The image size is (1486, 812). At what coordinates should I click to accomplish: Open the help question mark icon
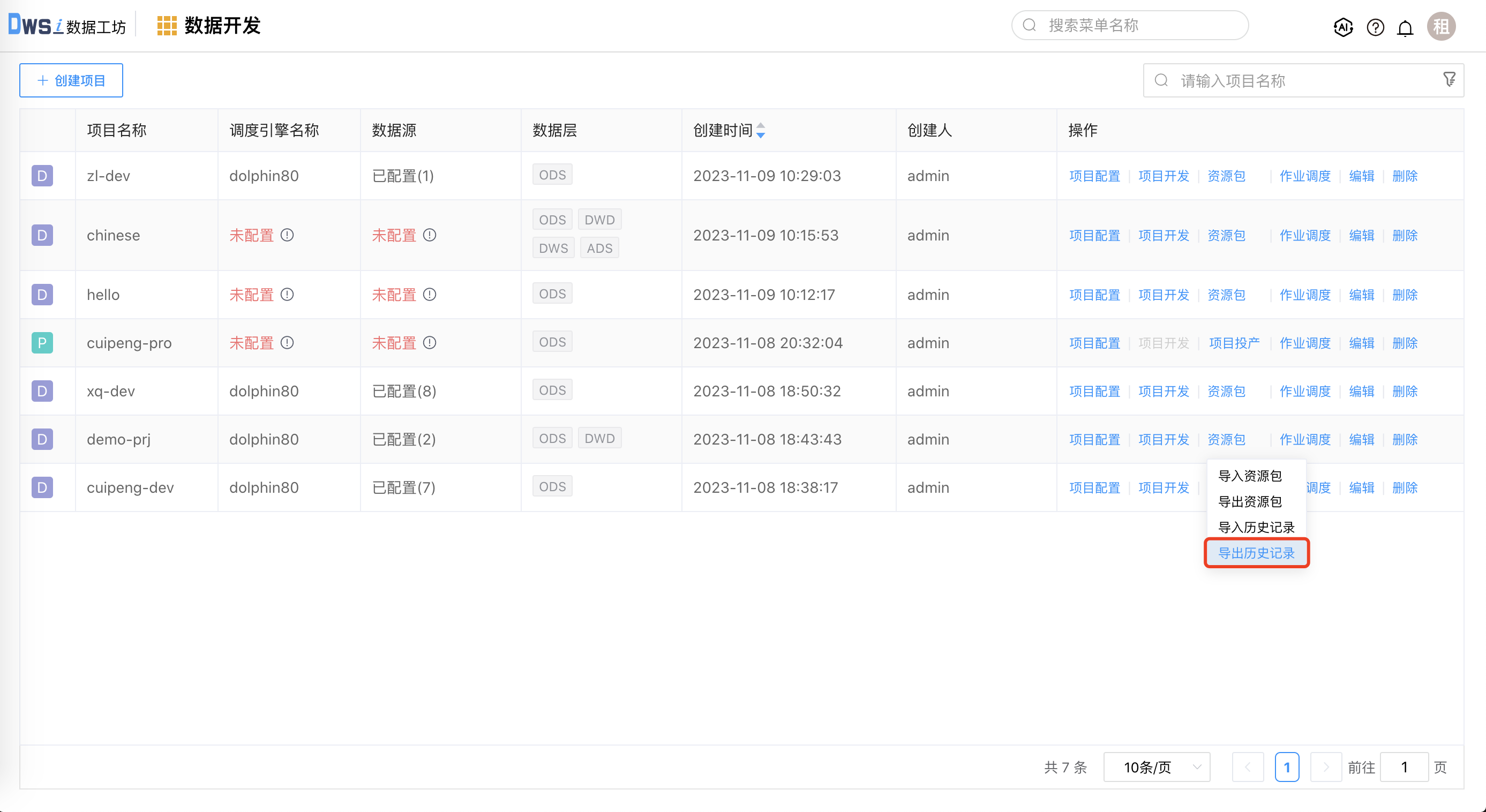(x=1375, y=27)
